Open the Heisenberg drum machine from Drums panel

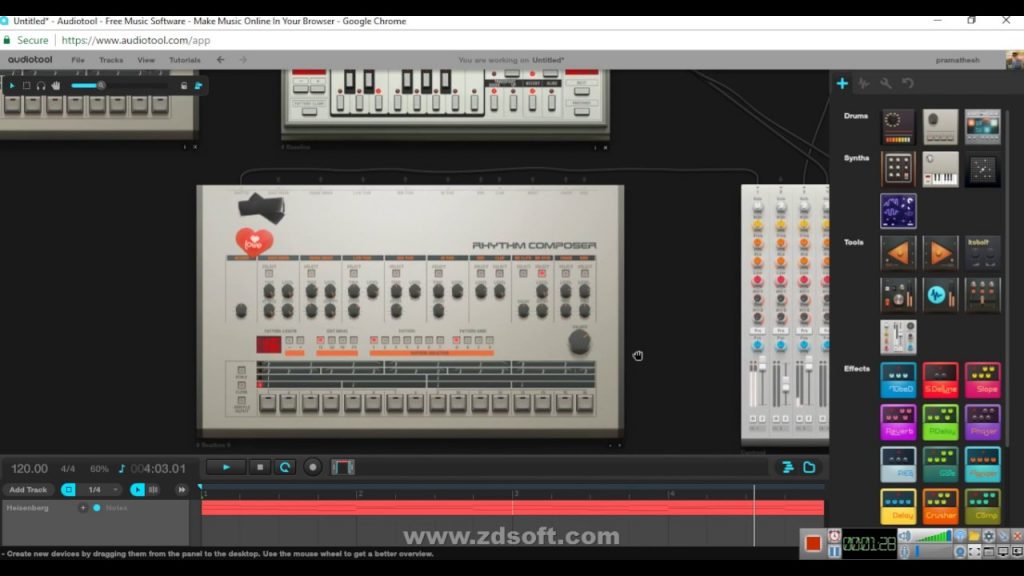898,127
